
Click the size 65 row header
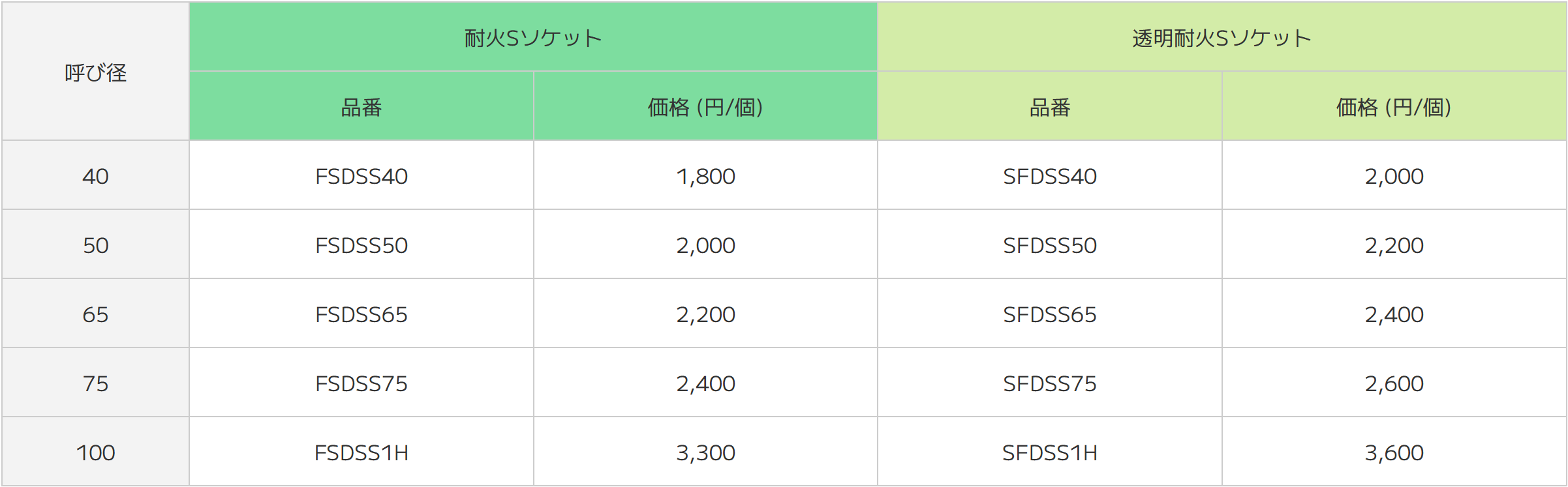click(95, 314)
